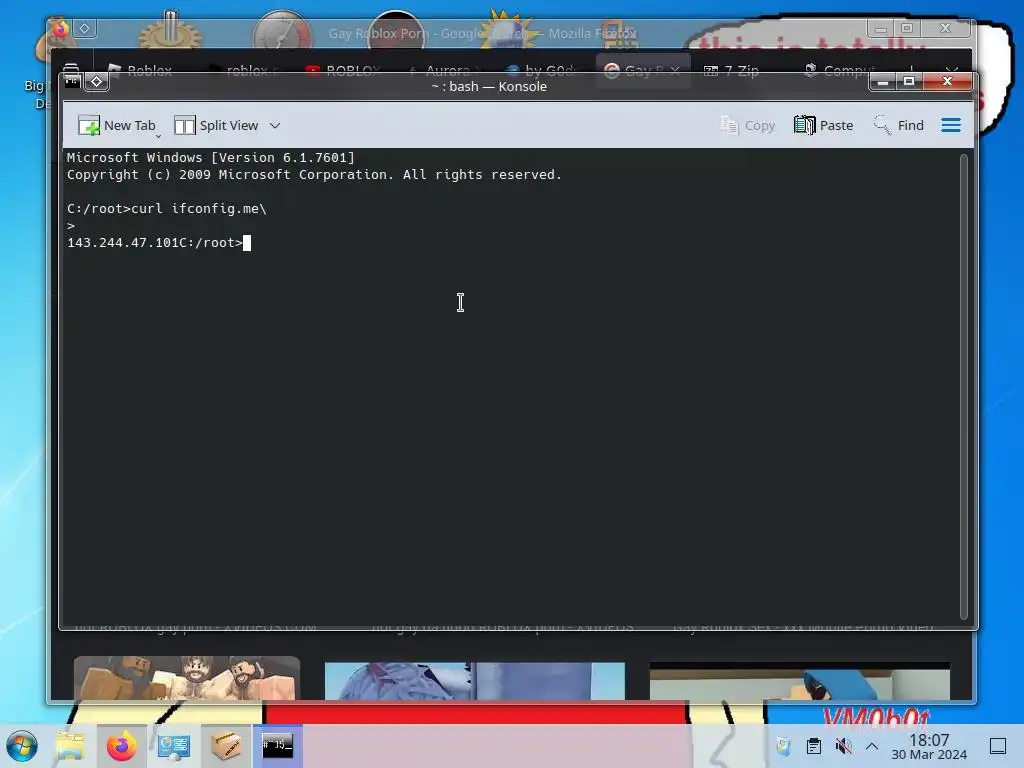Paste clipboard into the Konsole terminal
This screenshot has height=768, width=1024.
pos(824,125)
